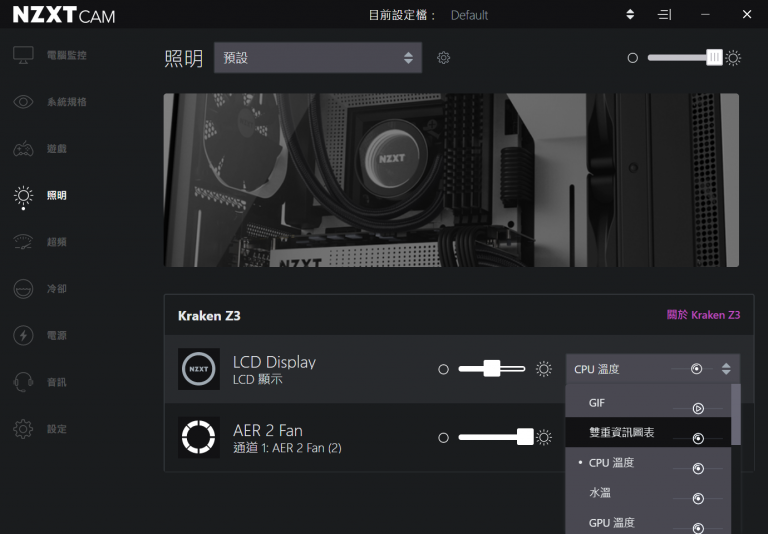The height and width of the screenshot is (534, 768).
Task: Click the Kraken Z3 section title
Action: pos(209,316)
